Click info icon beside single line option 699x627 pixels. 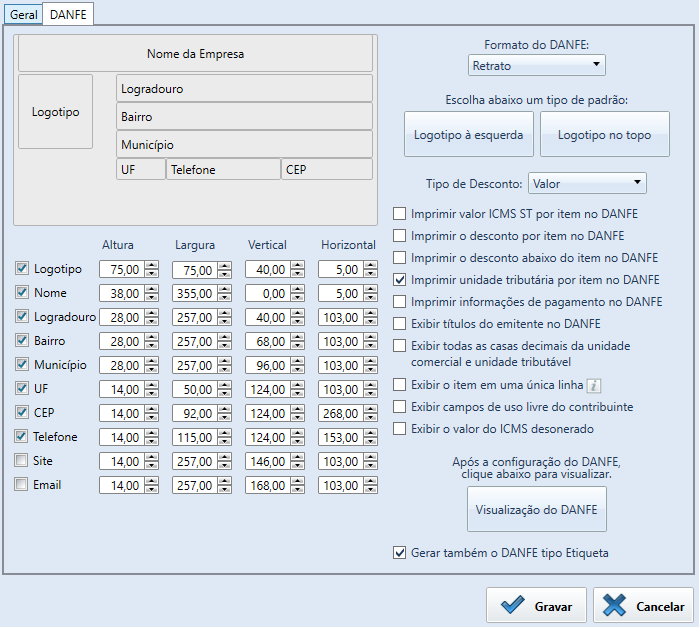pyautogui.click(x=592, y=385)
